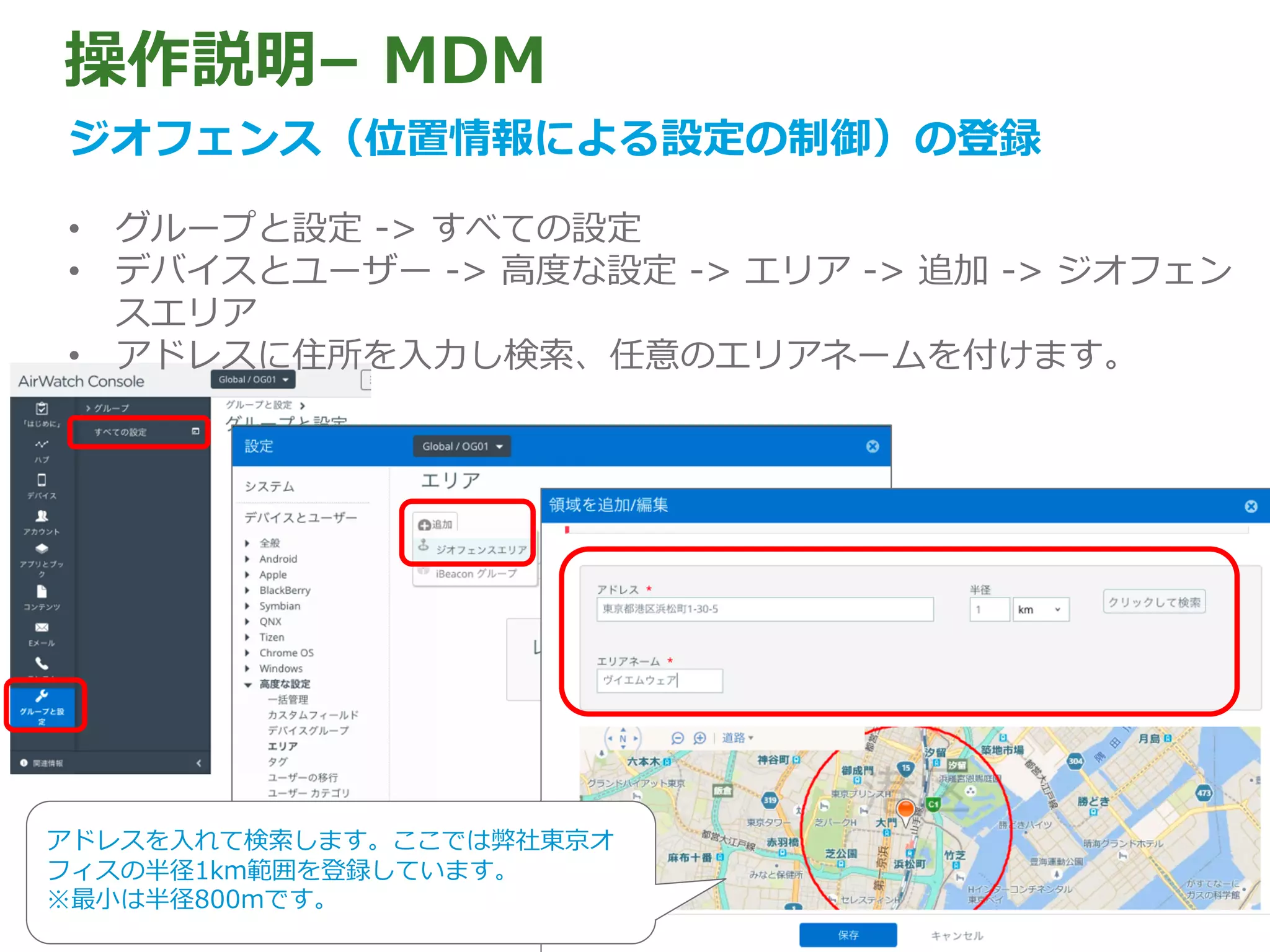Select the グループと設定 wrench icon

(x=42, y=696)
